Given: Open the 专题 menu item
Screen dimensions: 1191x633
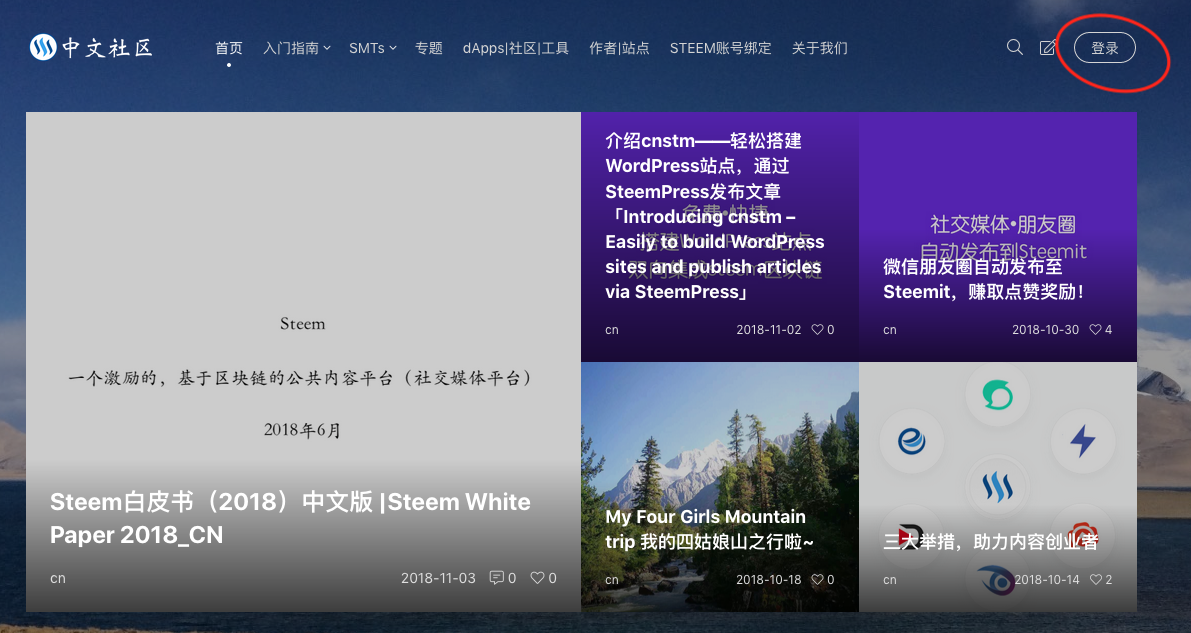Looking at the screenshot, I should point(428,48).
